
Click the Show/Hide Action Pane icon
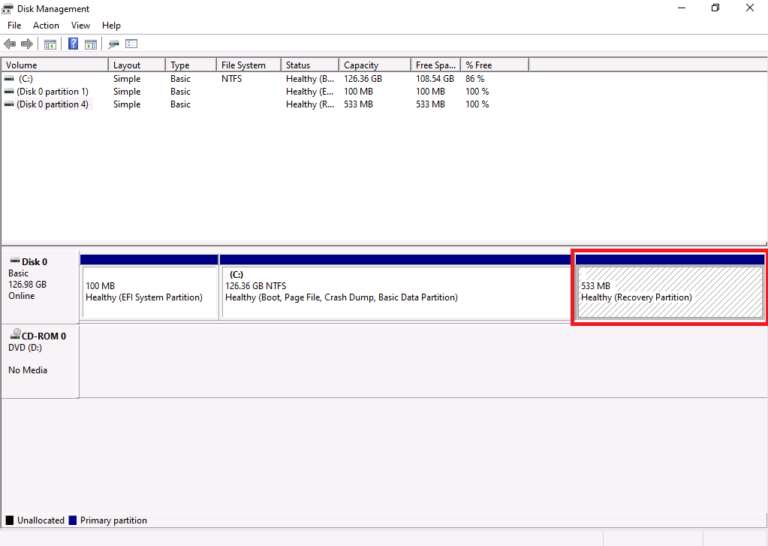pos(91,44)
